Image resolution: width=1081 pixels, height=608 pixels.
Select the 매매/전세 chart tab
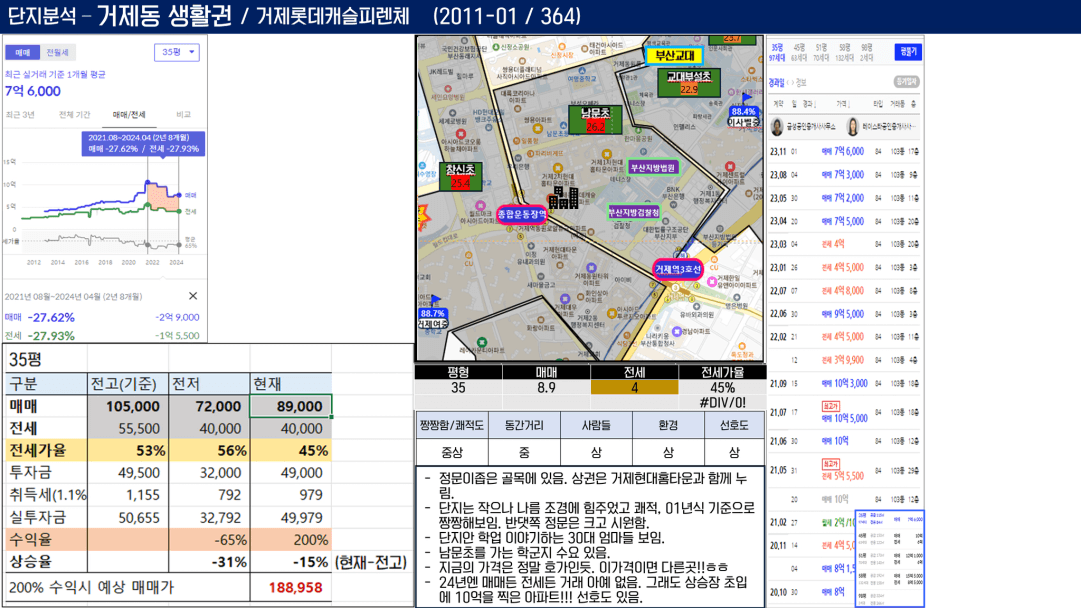(129, 114)
